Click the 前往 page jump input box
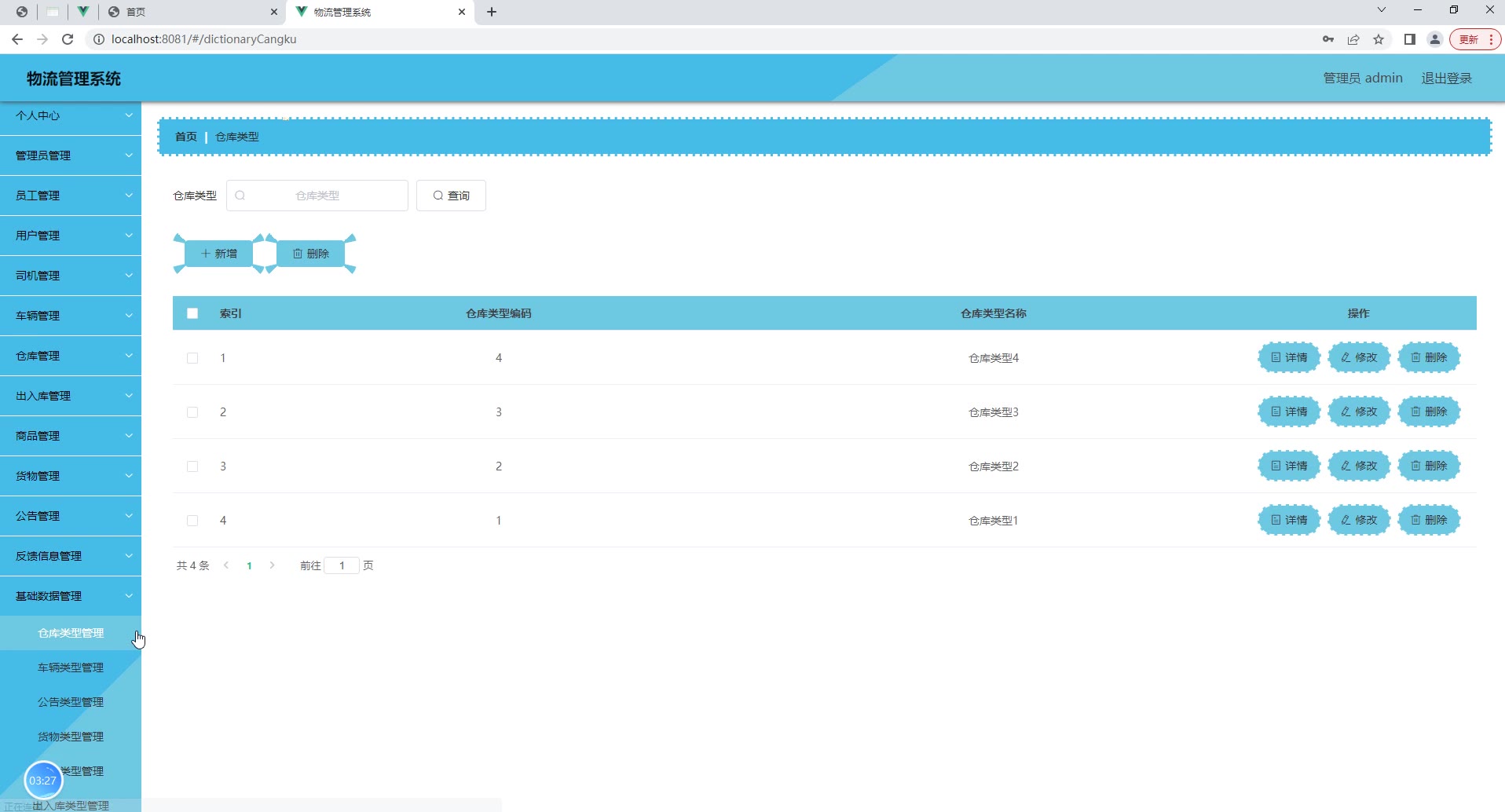The width and height of the screenshot is (1505, 812). pyautogui.click(x=342, y=565)
